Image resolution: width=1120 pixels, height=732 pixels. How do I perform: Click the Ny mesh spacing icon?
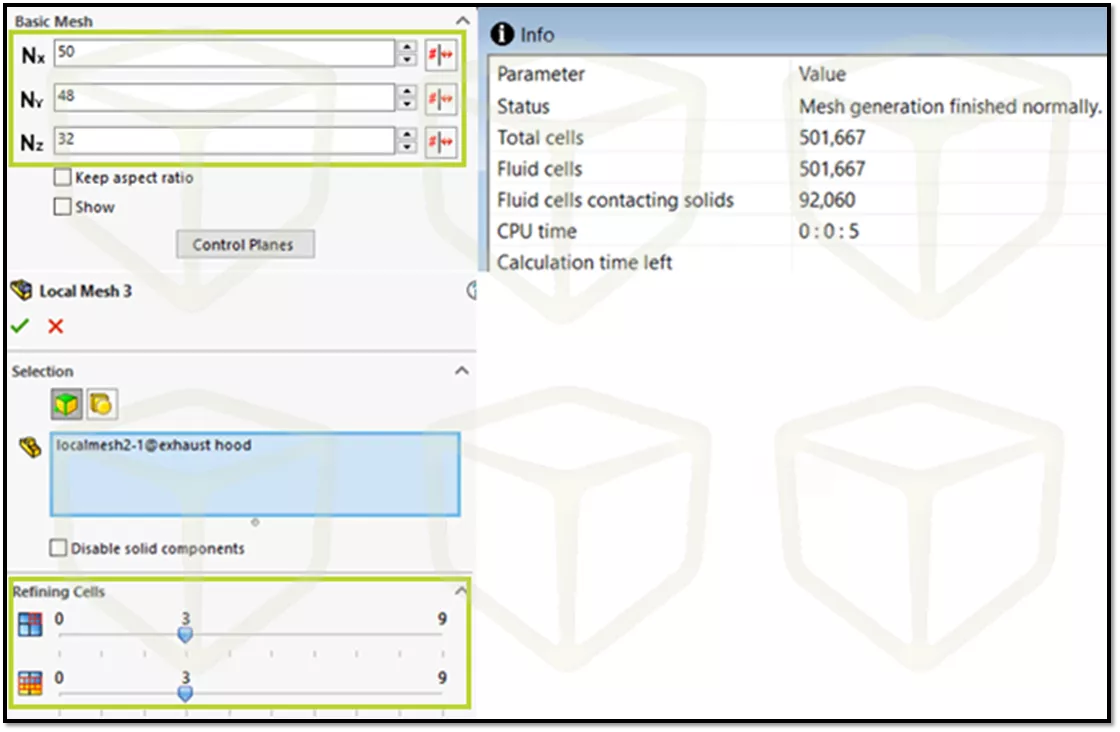(x=440, y=98)
